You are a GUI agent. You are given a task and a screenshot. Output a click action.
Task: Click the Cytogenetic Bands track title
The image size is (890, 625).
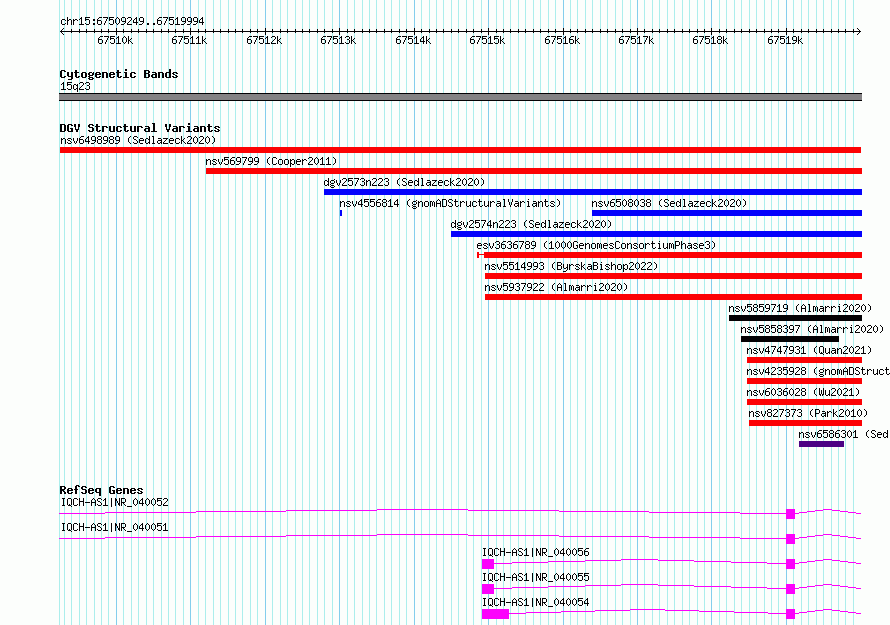119,74
